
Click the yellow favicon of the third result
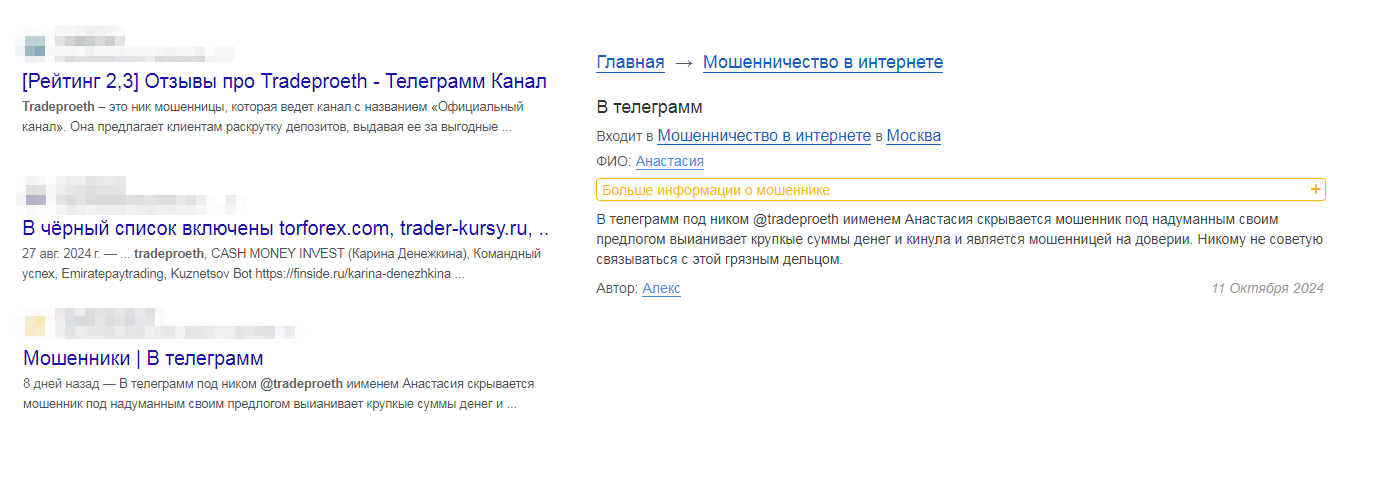(x=34, y=325)
